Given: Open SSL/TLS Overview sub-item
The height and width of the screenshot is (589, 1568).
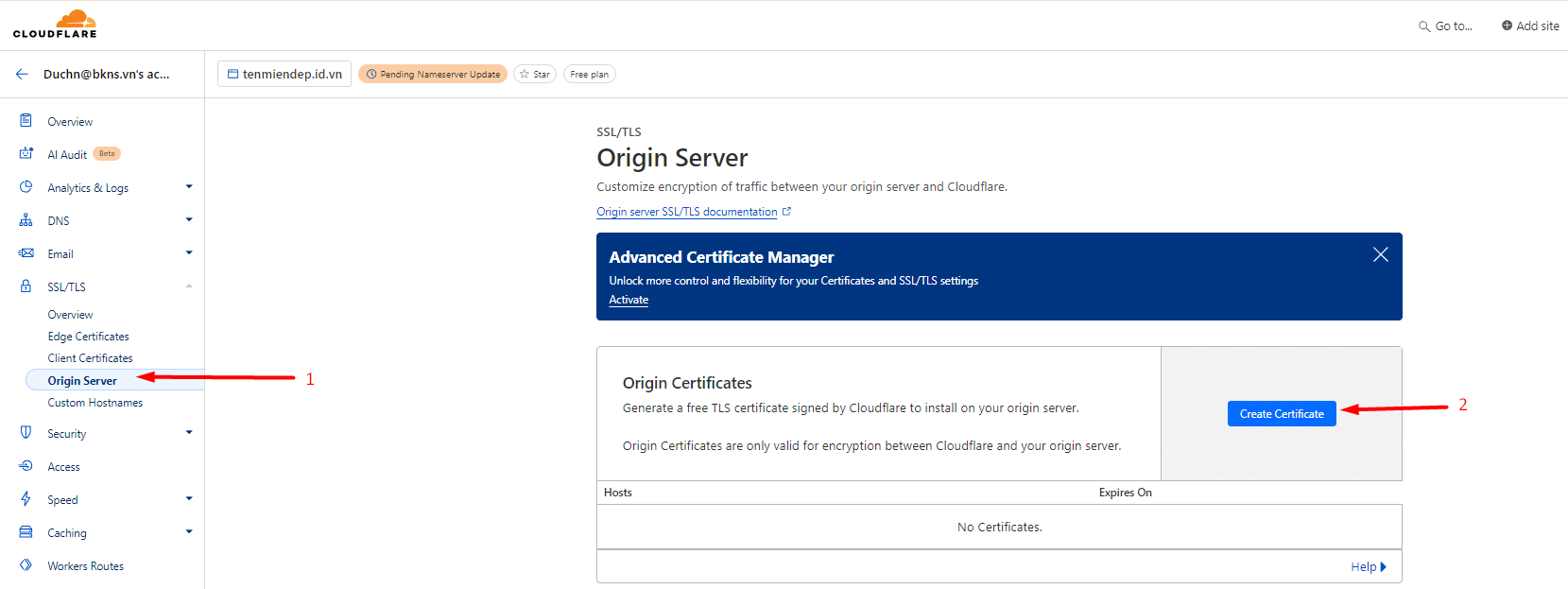Looking at the screenshot, I should pos(70,315).
